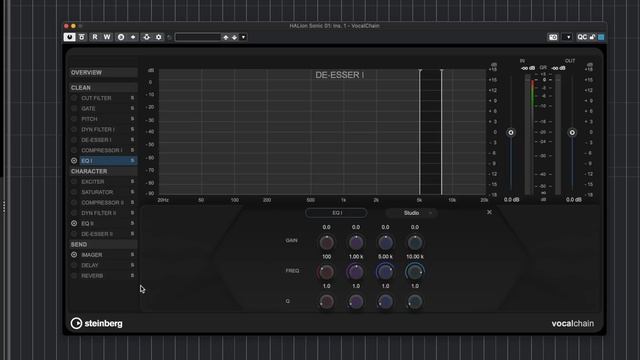Load previous preset with up arrow
The width and height of the screenshot is (640, 360).
(x=226, y=37)
